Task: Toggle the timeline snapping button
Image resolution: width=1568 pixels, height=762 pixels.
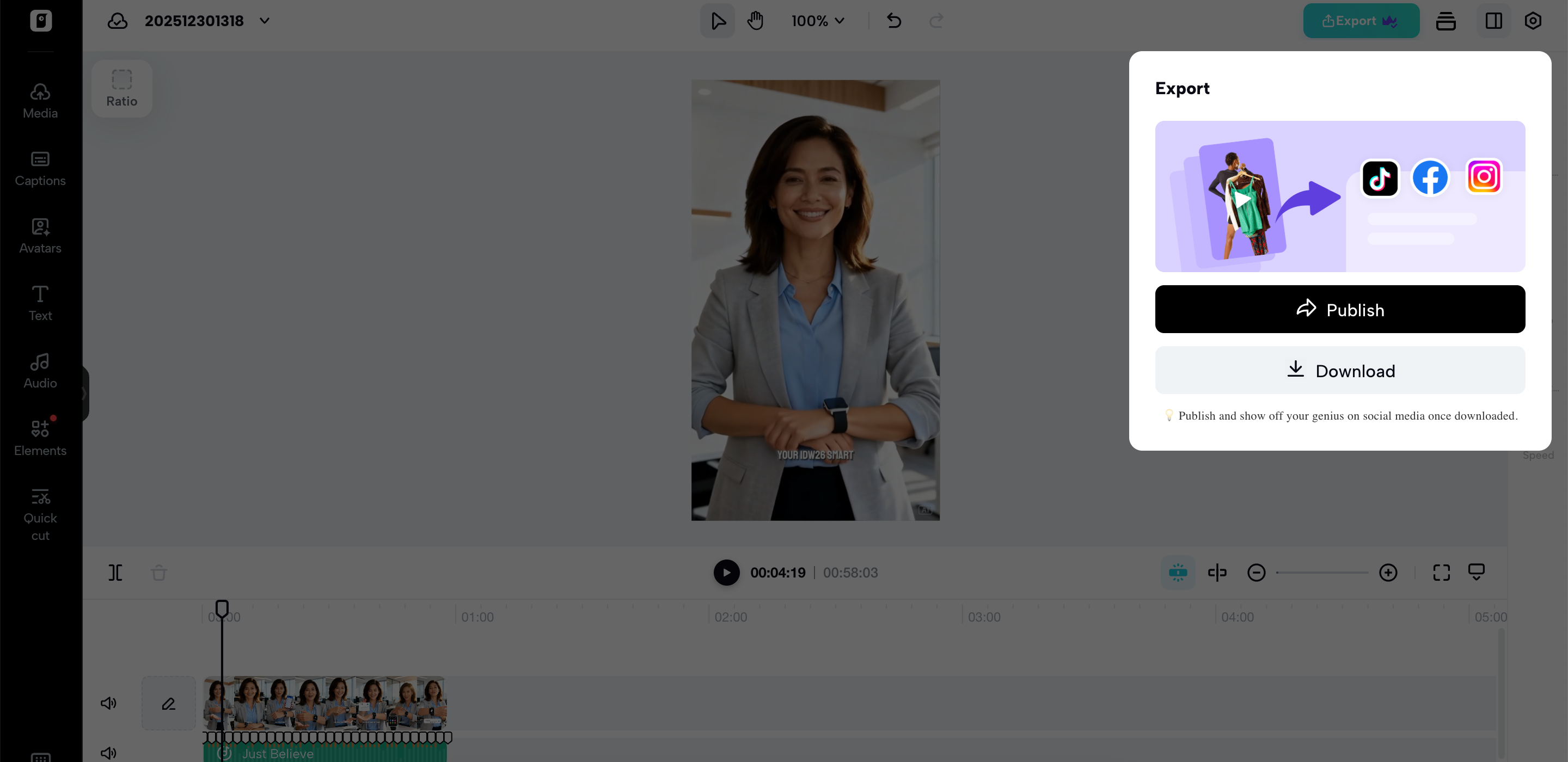Action: (x=1178, y=573)
